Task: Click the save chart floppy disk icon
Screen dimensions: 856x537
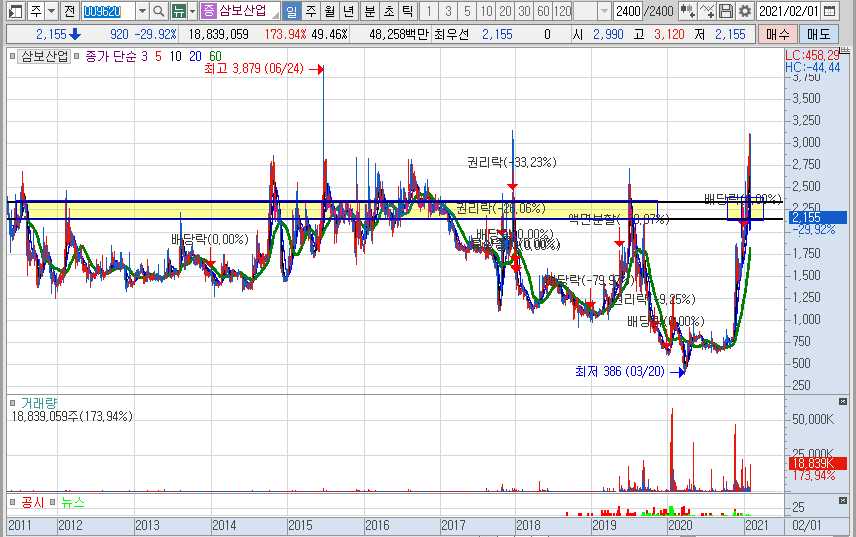Action: coord(726,11)
